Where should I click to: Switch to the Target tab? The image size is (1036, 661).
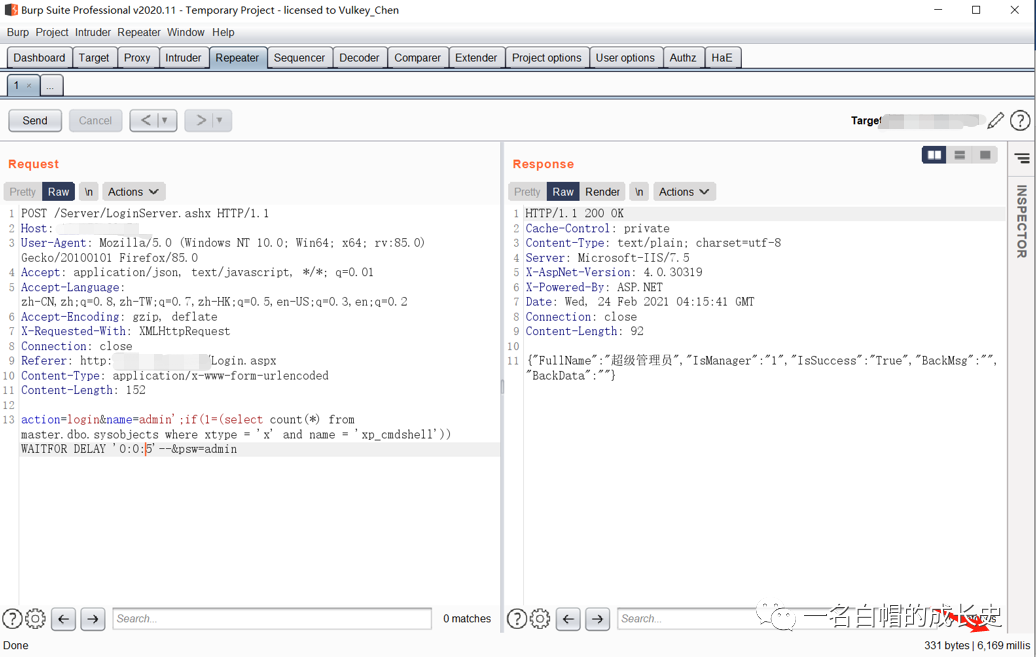(94, 58)
